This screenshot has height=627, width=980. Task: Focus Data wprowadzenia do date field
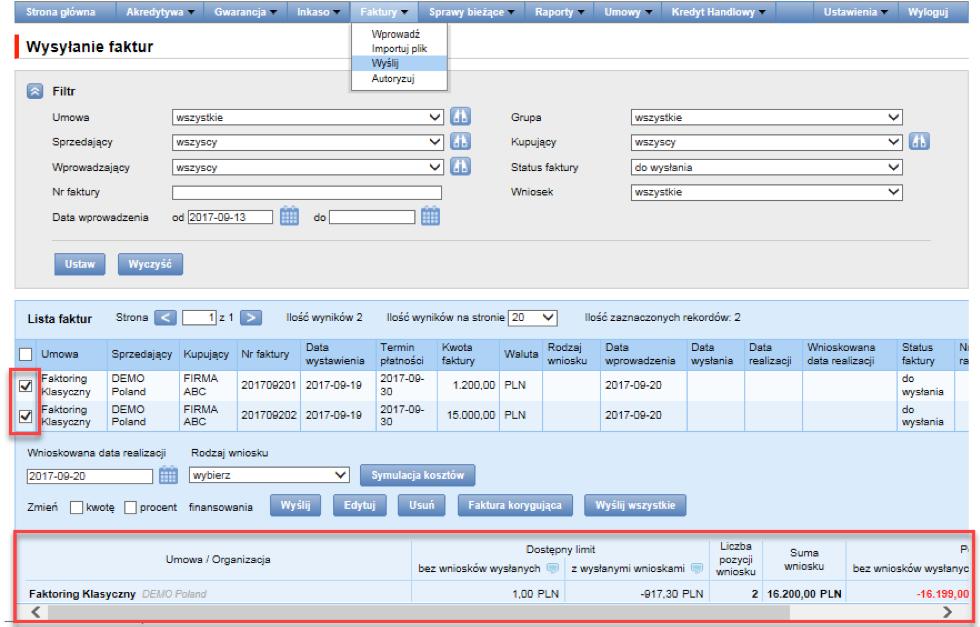372,217
